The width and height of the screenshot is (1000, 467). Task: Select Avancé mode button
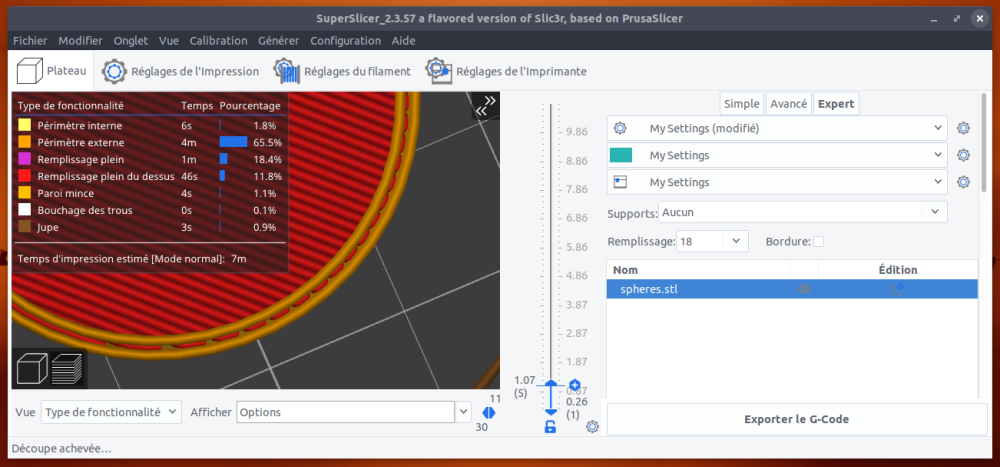click(789, 104)
